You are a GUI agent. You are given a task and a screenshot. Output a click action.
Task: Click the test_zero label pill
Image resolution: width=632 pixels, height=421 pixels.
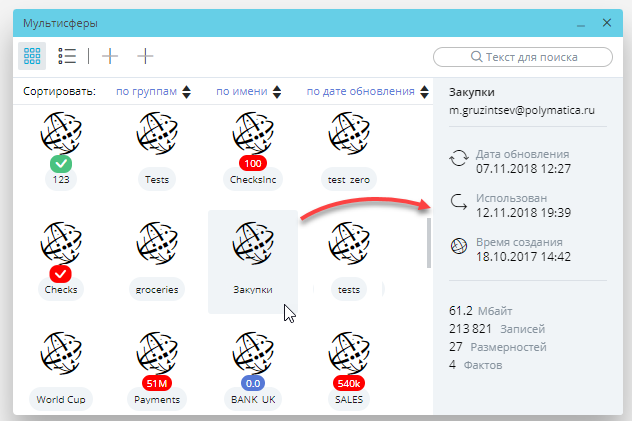pyautogui.click(x=349, y=179)
